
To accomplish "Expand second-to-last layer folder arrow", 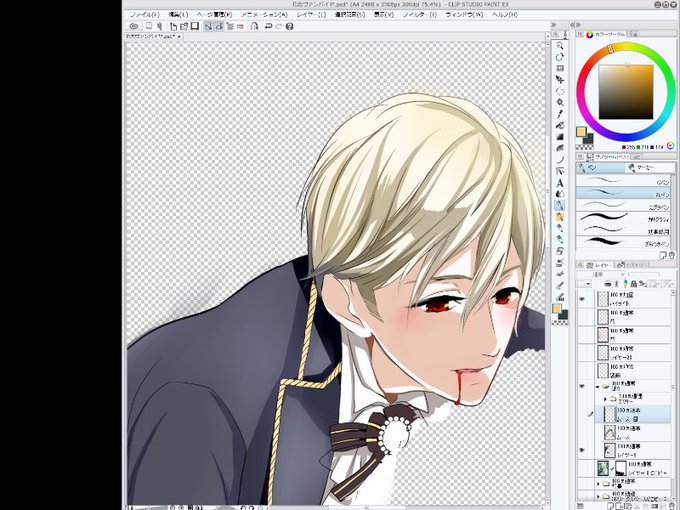I will (x=598, y=484).
